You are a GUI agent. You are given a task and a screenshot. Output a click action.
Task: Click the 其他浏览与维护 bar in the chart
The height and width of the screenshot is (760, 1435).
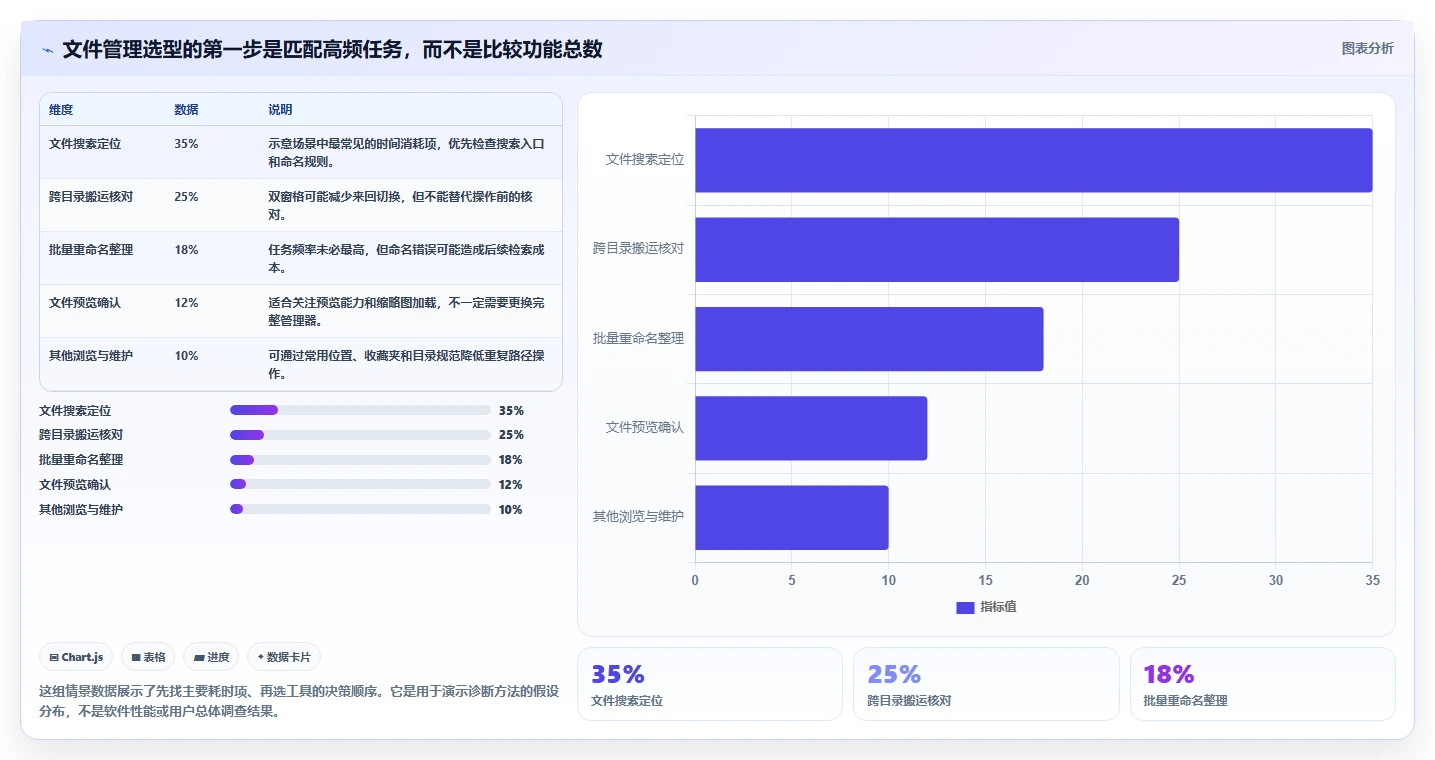click(x=792, y=517)
